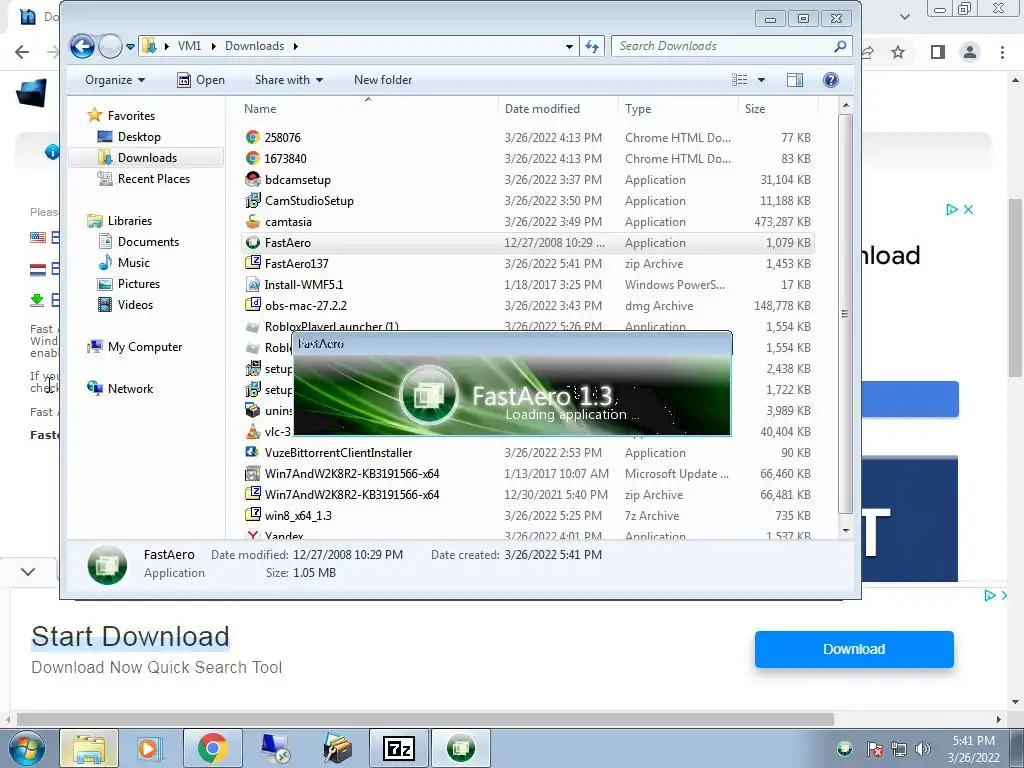Collapse Chrome downloads bar chevron
The image size is (1024, 768).
(x=27, y=571)
